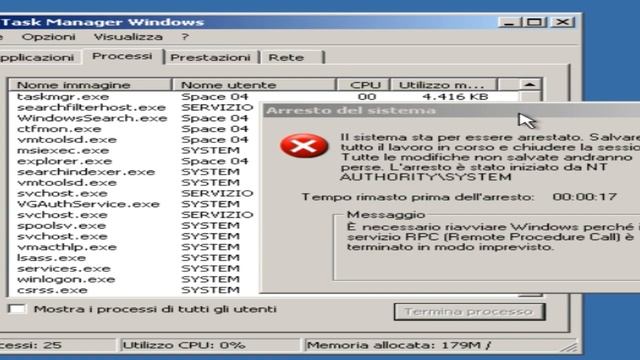Open the Visualizza menu
The height and width of the screenshot is (360, 640).
128,37
